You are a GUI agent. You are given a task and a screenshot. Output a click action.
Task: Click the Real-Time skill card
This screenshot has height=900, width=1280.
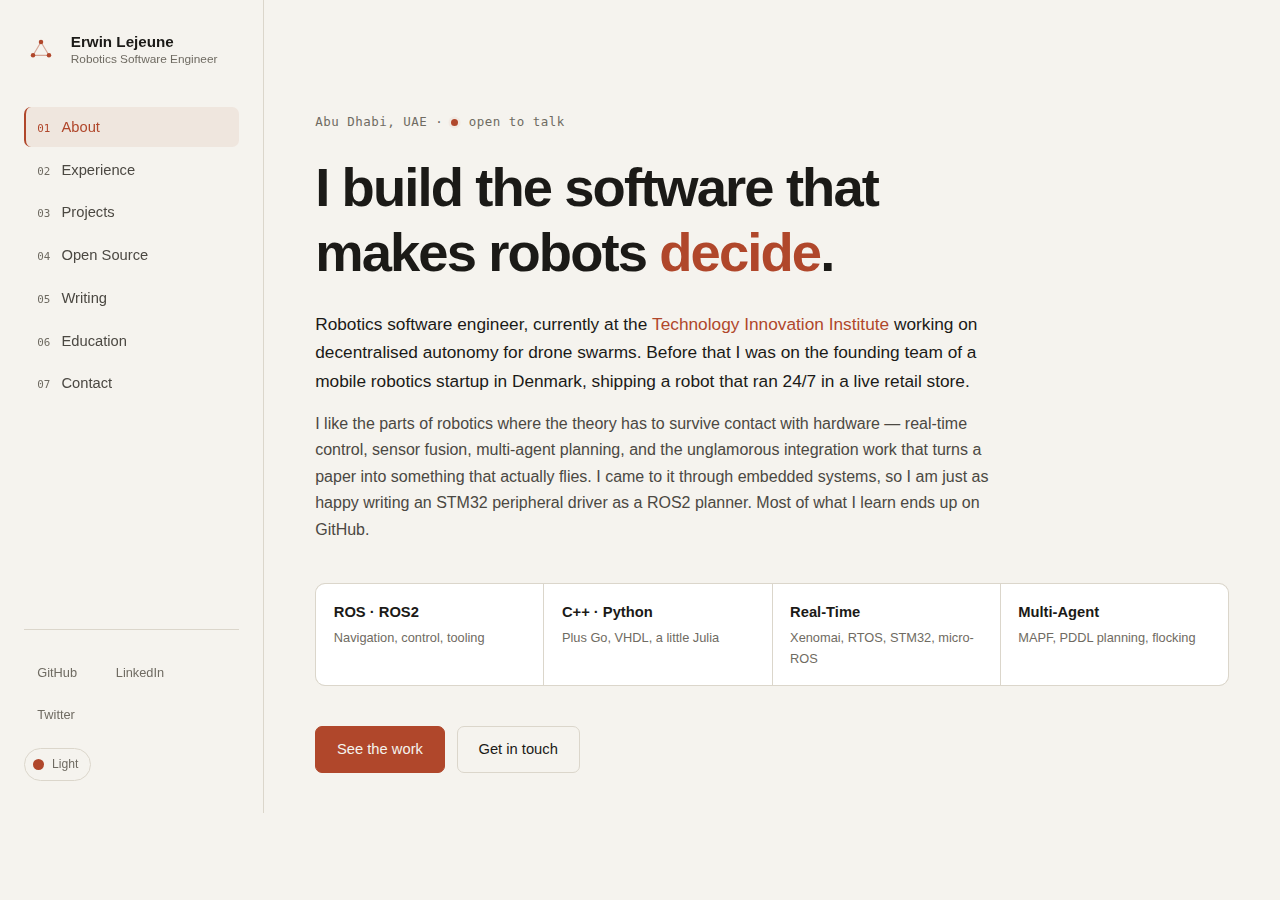[x=886, y=634]
